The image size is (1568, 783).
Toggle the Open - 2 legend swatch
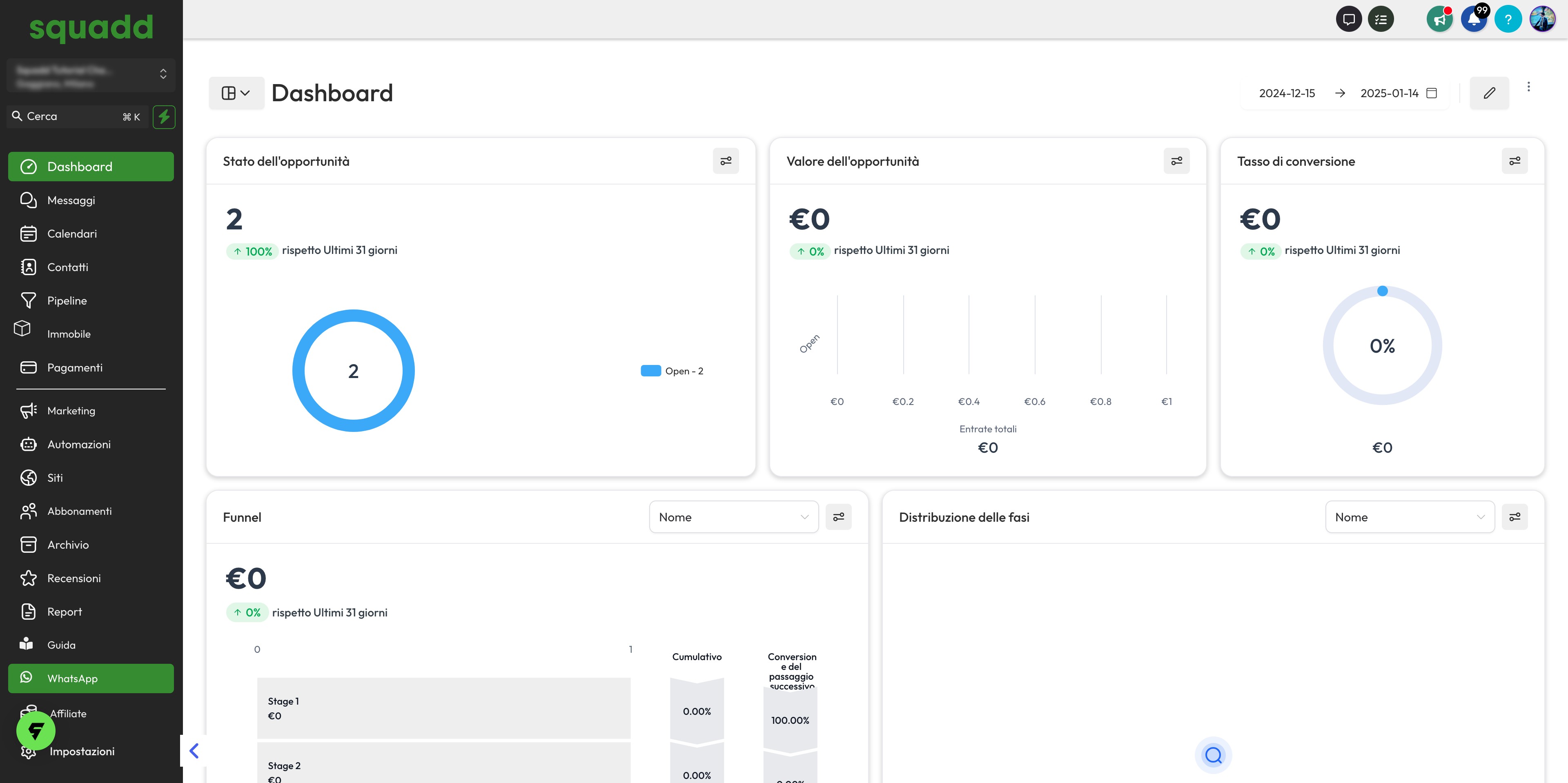click(651, 371)
